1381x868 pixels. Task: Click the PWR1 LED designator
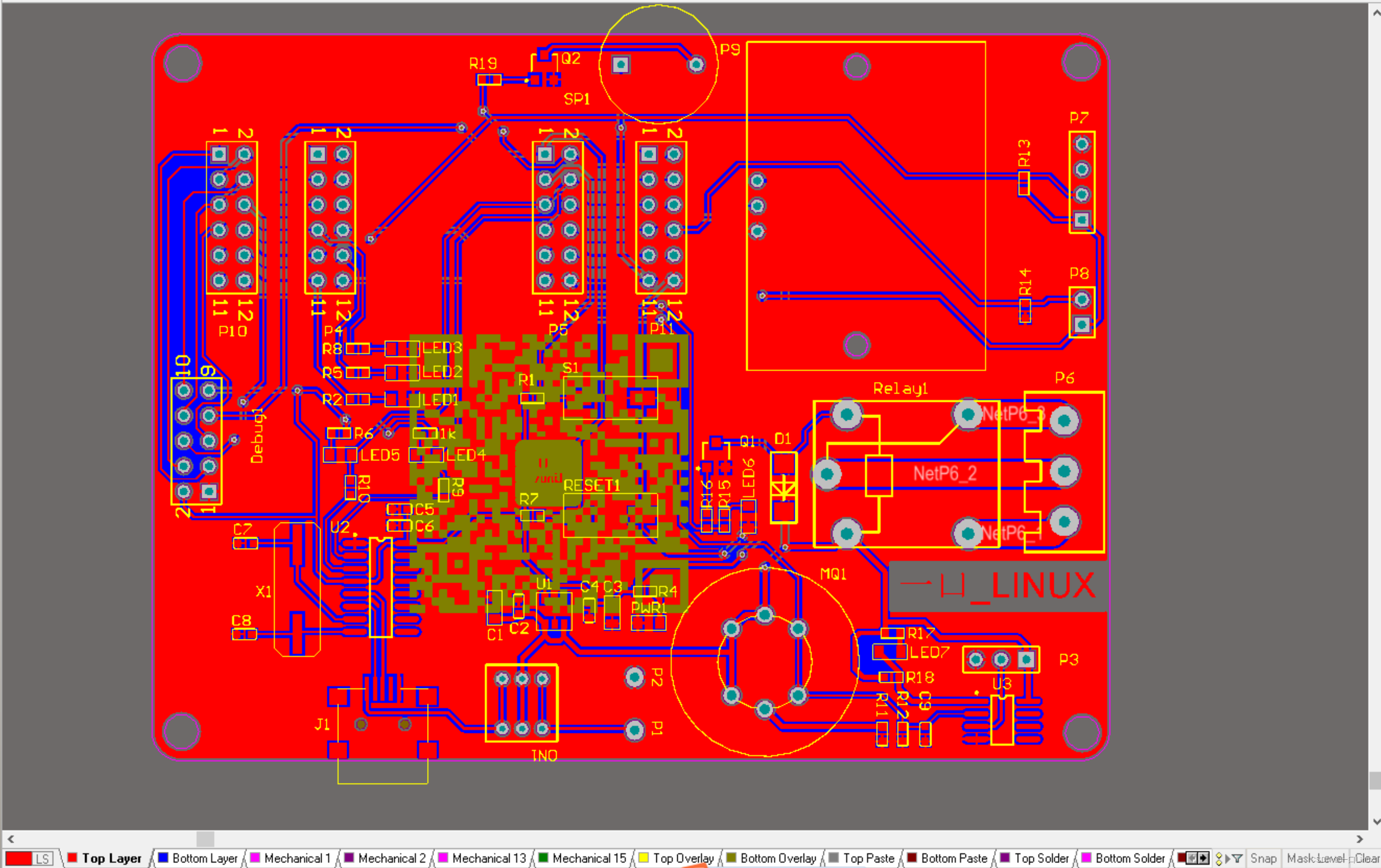(648, 608)
